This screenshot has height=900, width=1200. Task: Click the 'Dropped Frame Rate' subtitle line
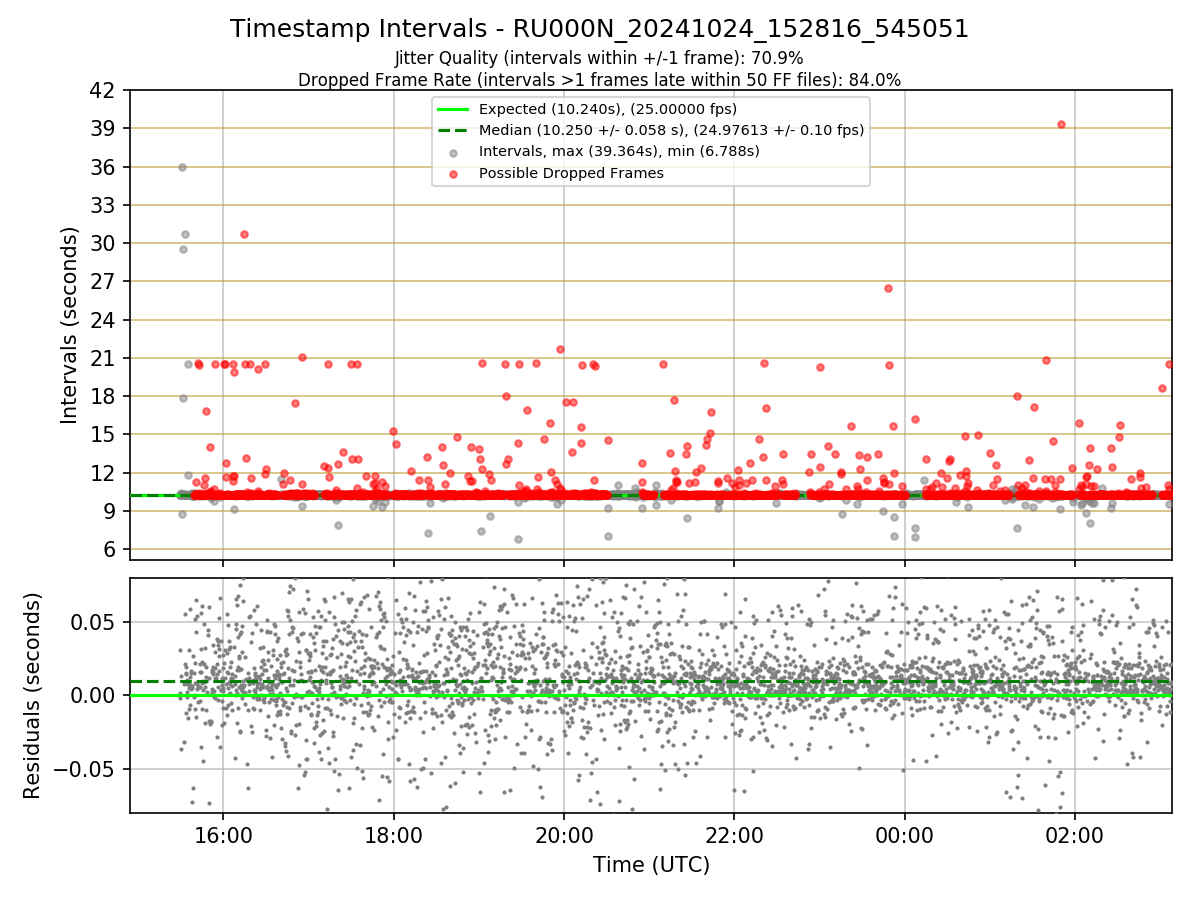click(x=599, y=80)
